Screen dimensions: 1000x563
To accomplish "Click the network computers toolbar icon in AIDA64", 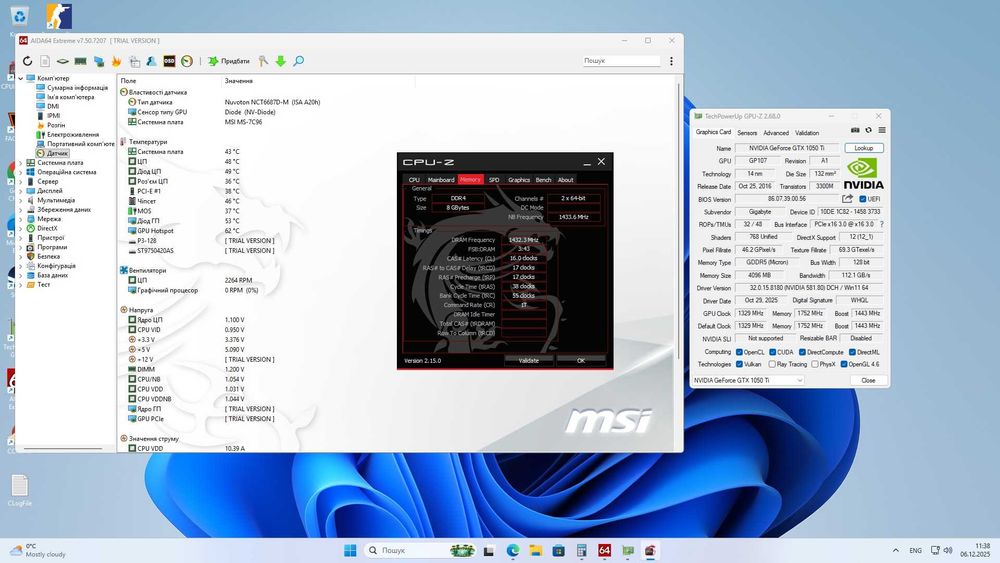I will tap(99, 61).
